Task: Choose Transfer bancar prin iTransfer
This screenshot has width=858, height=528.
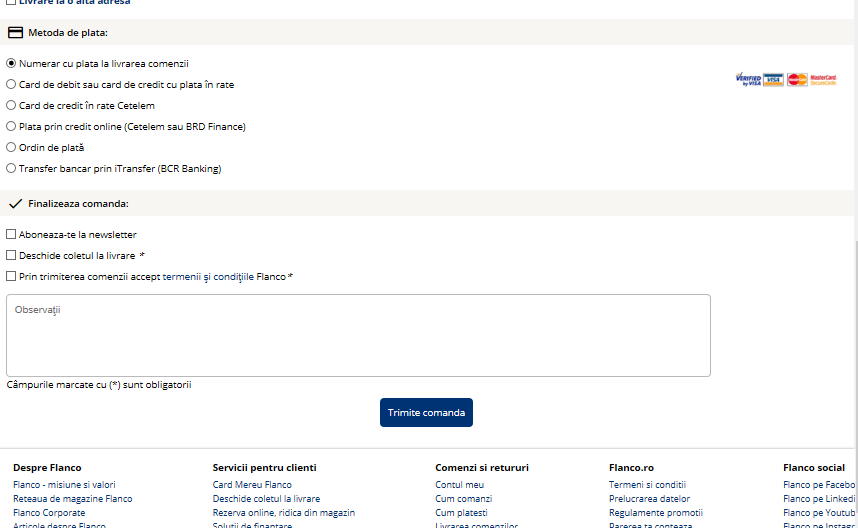Action: click(x=11, y=169)
